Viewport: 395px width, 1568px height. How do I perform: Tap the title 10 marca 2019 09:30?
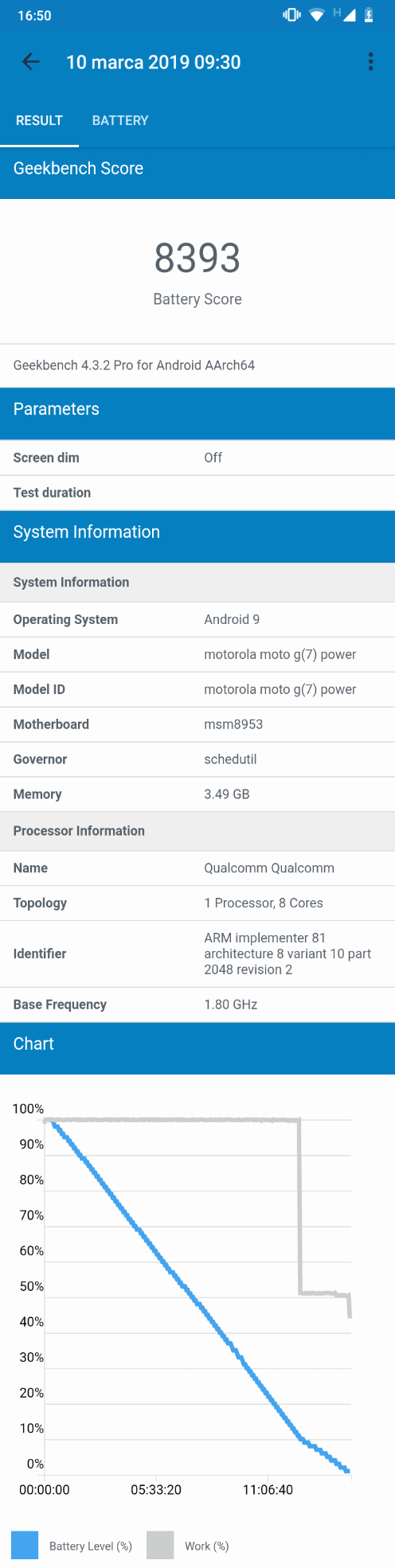coord(153,62)
